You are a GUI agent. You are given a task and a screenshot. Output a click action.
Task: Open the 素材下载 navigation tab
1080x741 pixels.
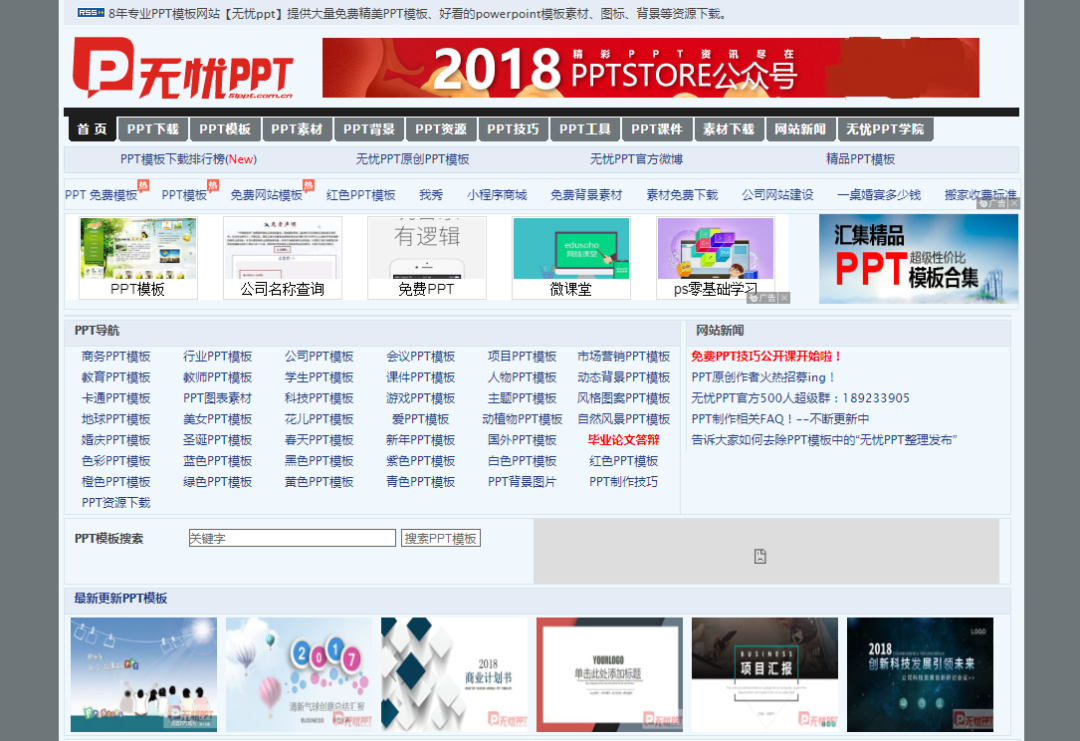[728, 129]
